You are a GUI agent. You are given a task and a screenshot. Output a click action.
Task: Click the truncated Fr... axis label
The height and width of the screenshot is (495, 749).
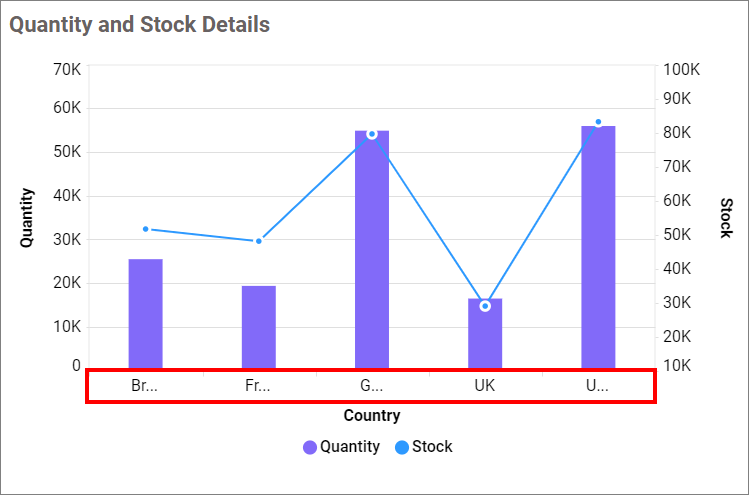point(257,386)
